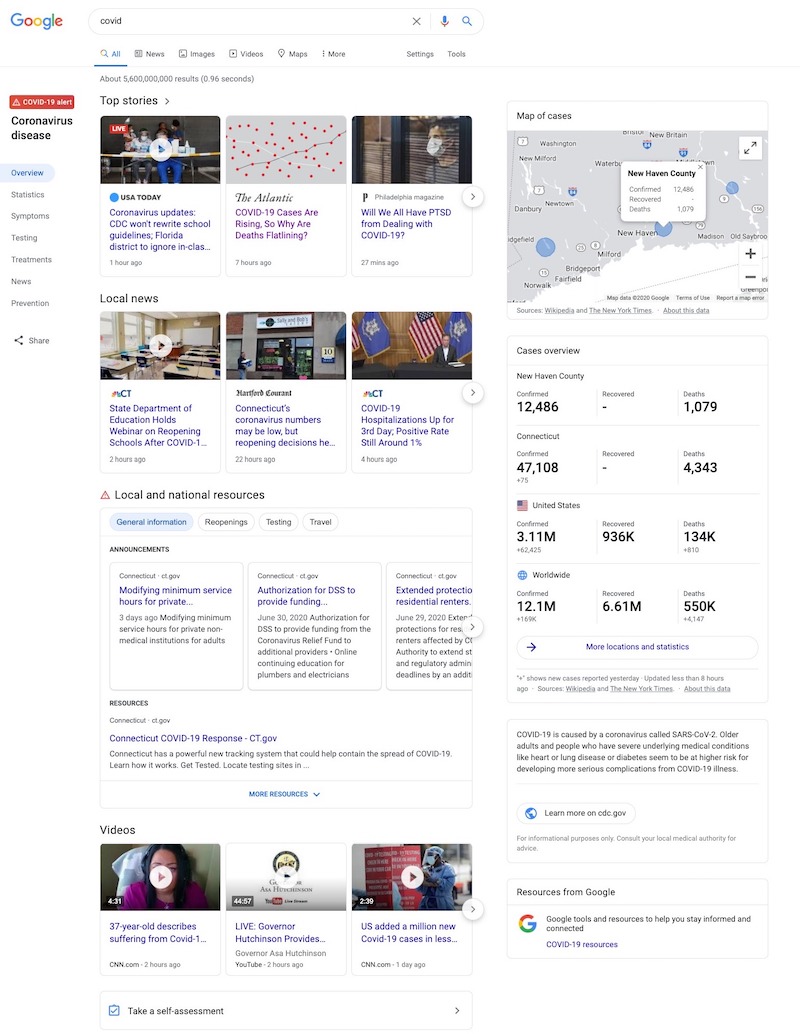Open The New York Times source link under the map
This screenshot has width=800, height=1034.
click(620, 311)
